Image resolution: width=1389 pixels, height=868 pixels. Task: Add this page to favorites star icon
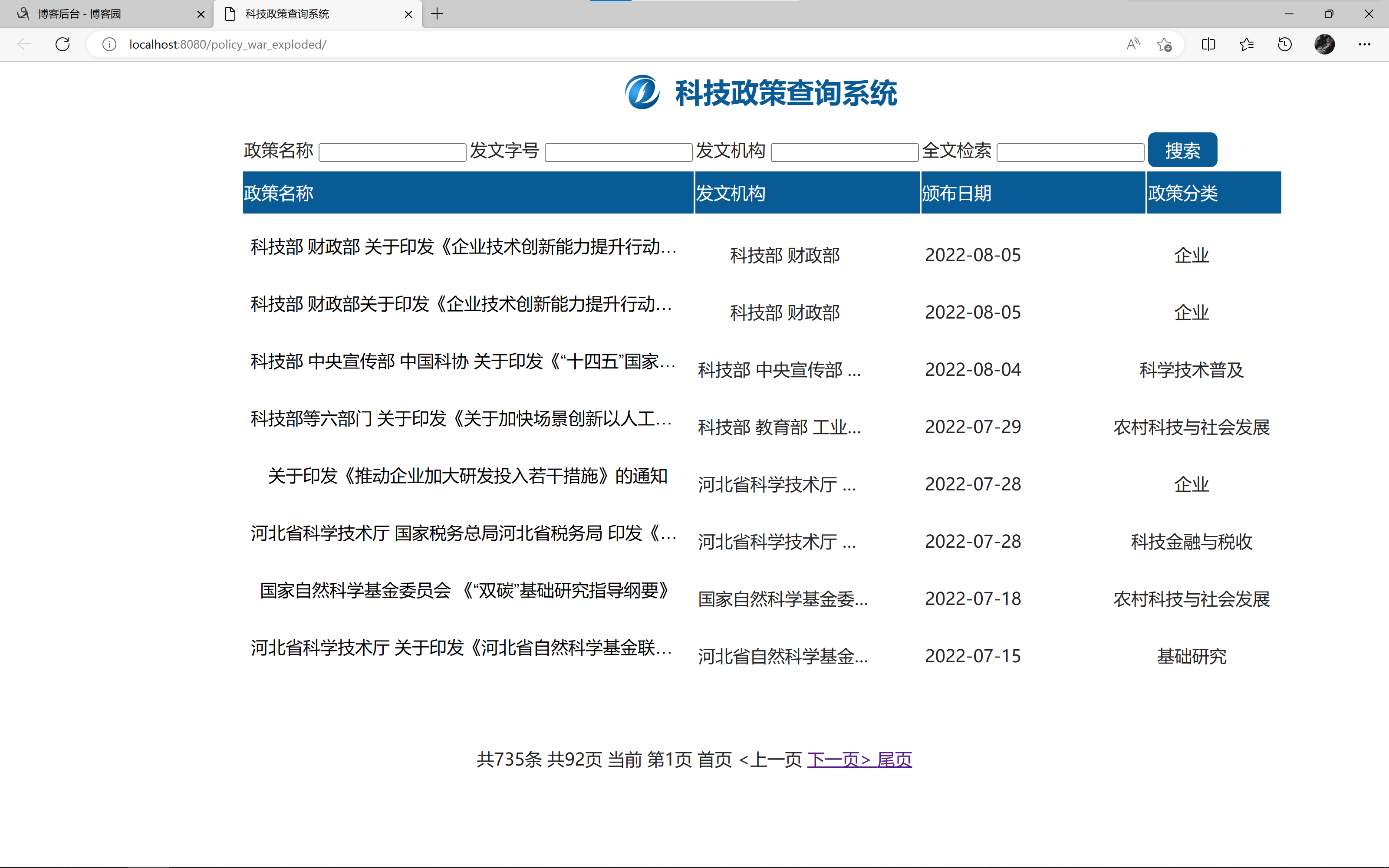click(1164, 44)
